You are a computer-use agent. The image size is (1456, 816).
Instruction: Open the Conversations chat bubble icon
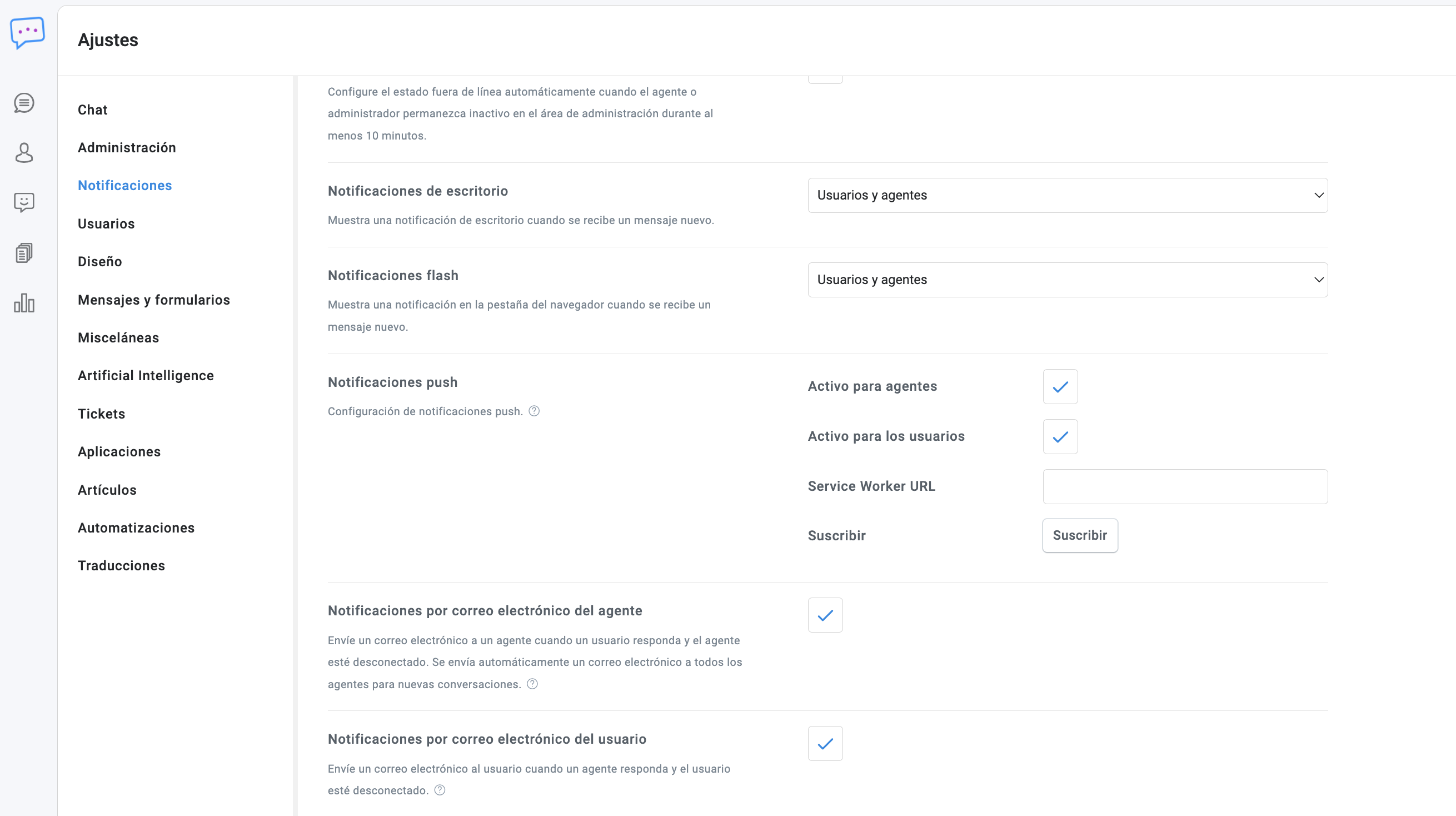[x=24, y=103]
